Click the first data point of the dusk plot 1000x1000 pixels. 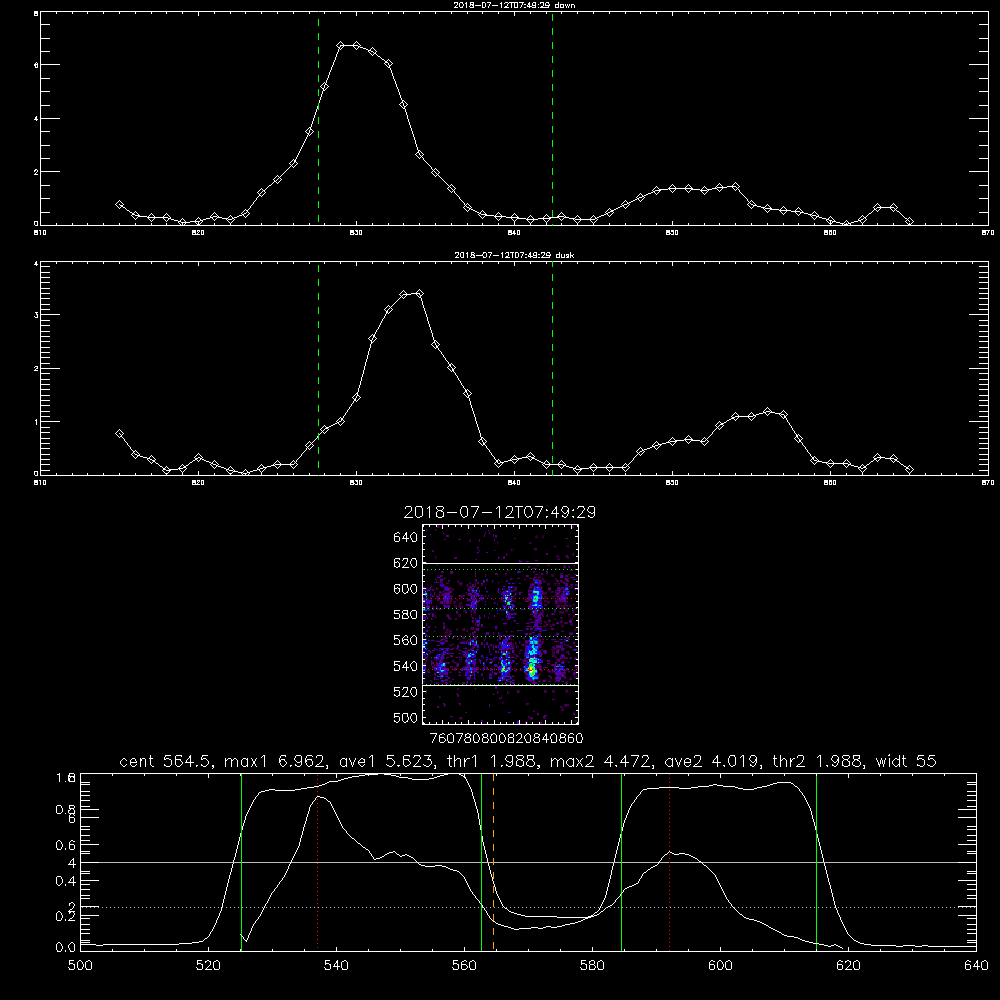click(x=119, y=434)
